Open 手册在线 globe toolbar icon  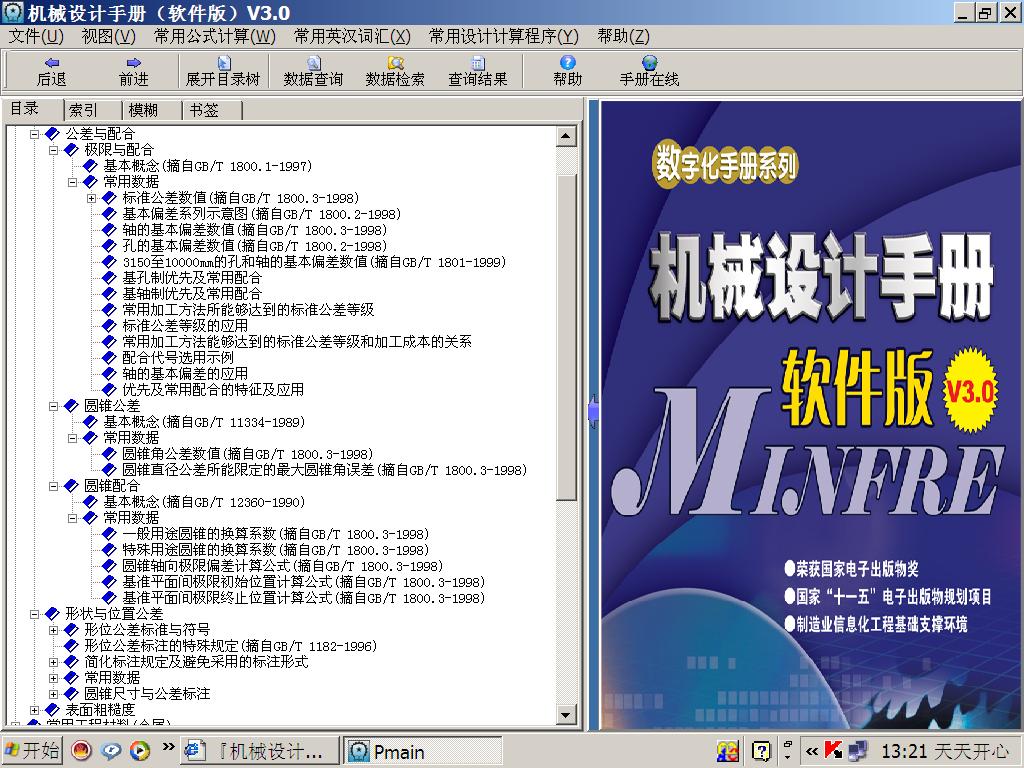click(649, 71)
